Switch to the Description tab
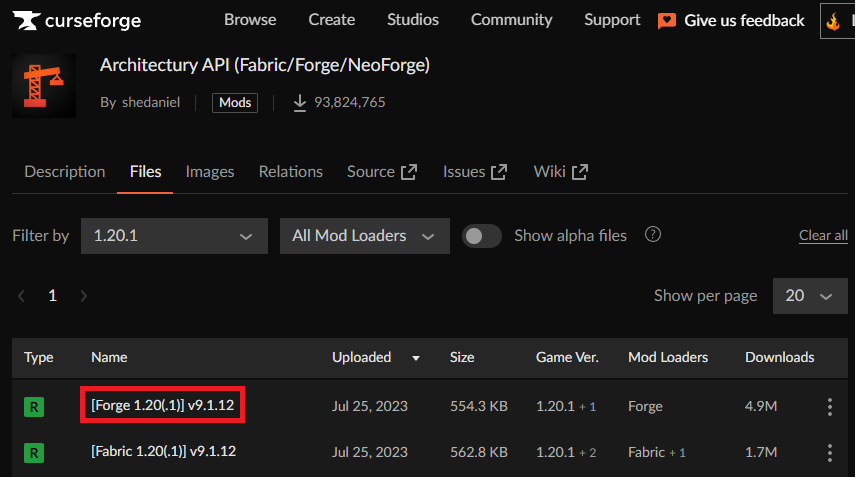 (x=65, y=172)
